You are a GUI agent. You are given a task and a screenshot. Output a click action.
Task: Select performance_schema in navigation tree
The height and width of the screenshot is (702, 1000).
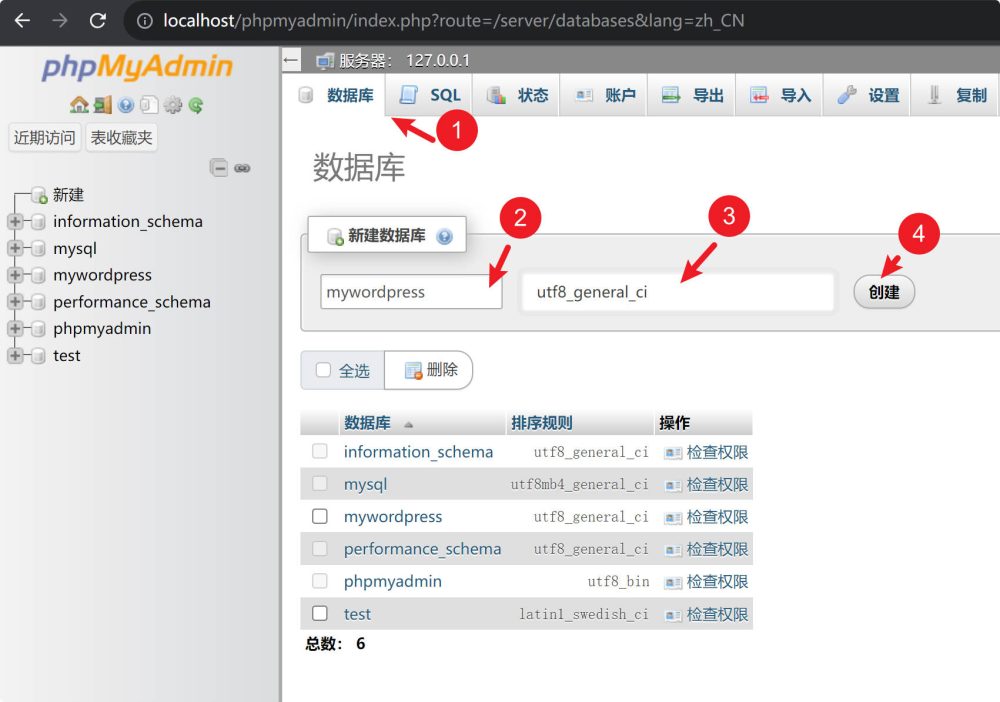pyautogui.click(x=132, y=302)
